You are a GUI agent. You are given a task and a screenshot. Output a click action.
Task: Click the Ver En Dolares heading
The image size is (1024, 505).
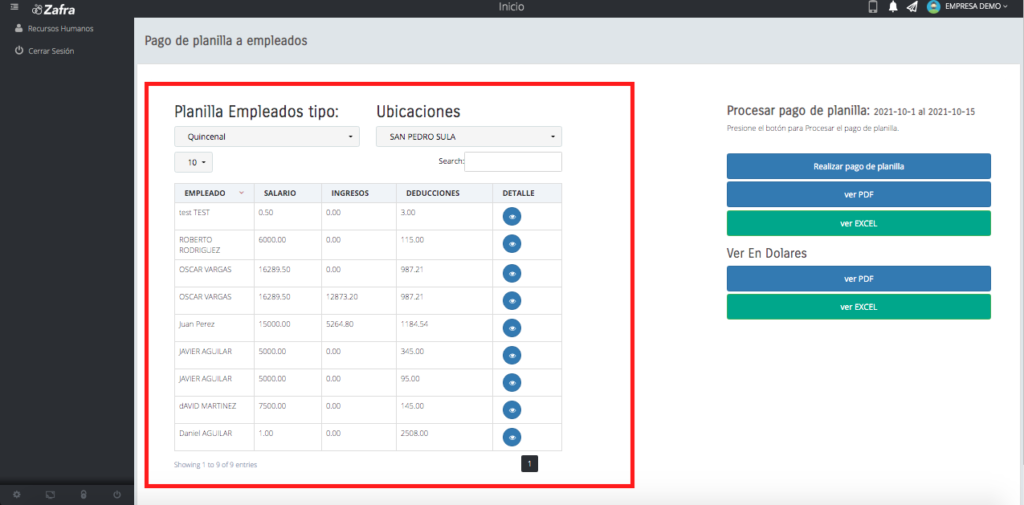(x=767, y=253)
